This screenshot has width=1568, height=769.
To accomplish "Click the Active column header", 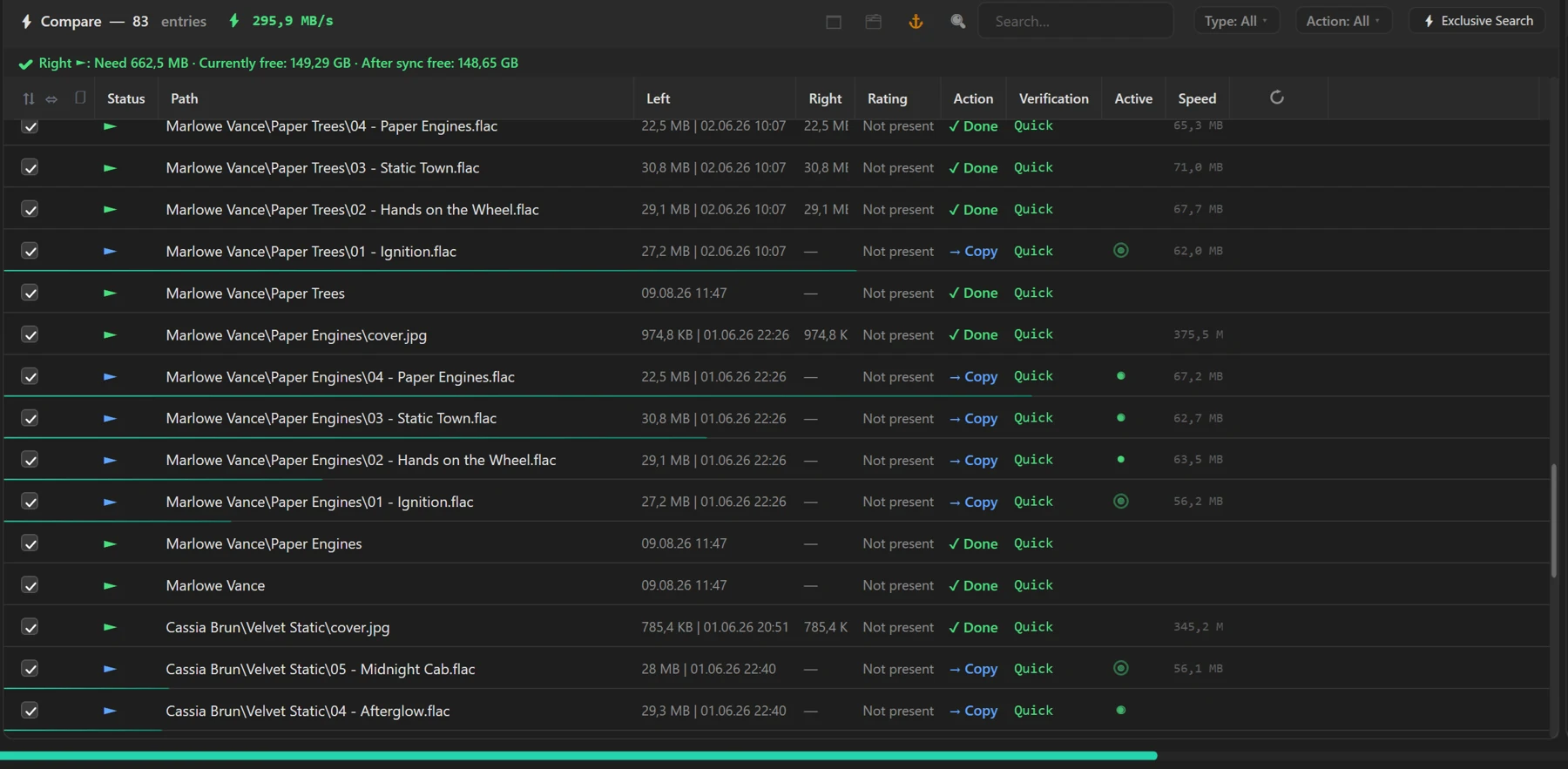I will (1133, 98).
